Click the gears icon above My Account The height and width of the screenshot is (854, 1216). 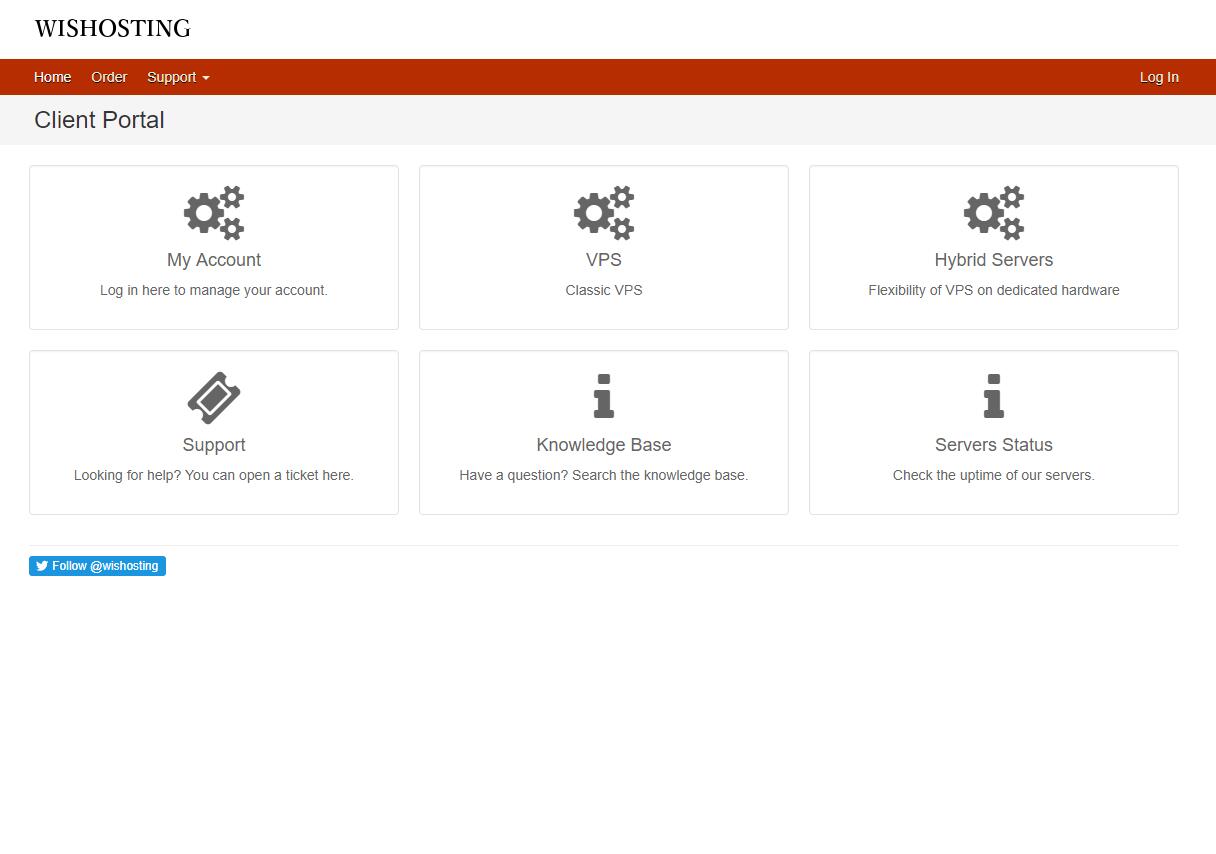click(214, 212)
